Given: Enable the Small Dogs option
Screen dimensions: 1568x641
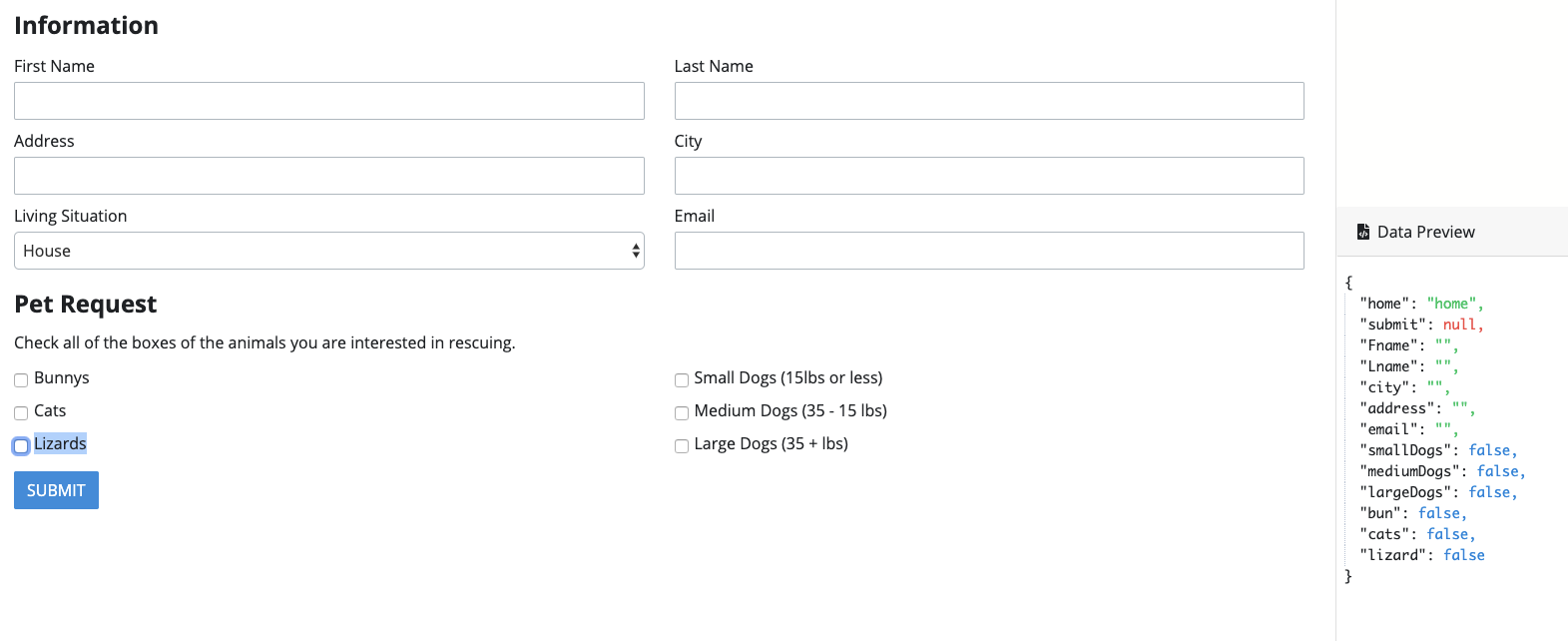Looking at the screenshot, I should pyautogui.click(x=682, y=380).
